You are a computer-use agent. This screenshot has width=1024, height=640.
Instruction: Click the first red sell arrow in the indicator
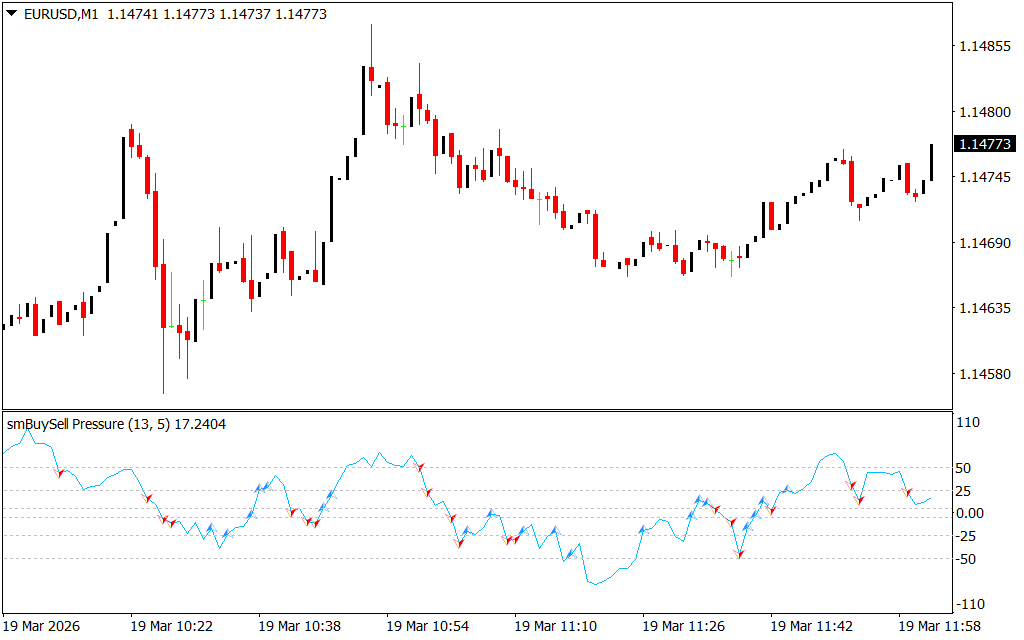click(60, 472)
